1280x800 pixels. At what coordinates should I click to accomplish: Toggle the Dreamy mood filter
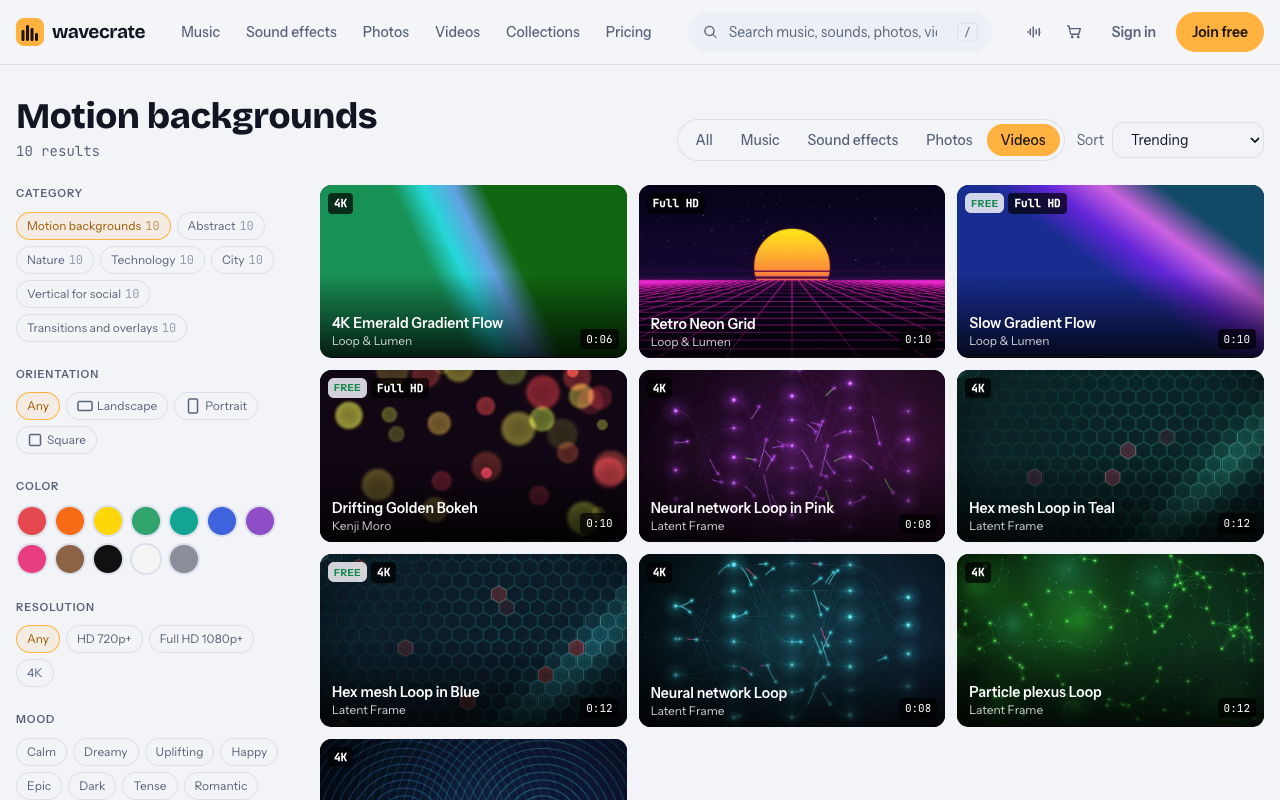tap(106, 752)
